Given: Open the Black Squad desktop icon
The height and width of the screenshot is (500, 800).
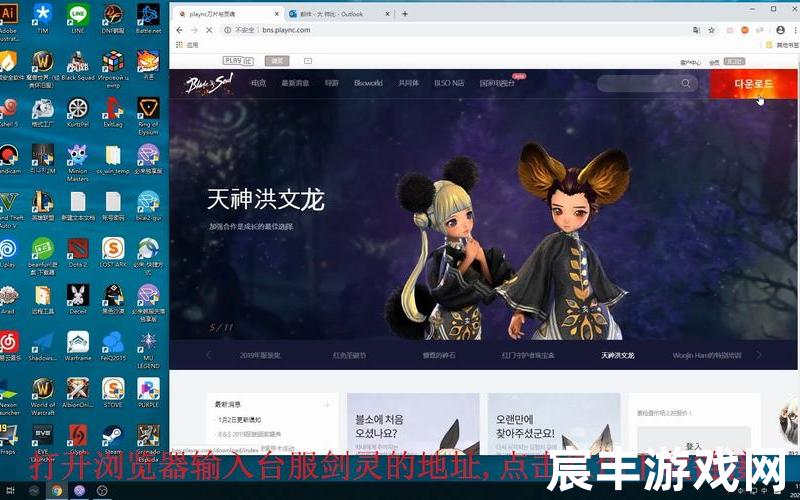Looking at the screenshot, I should coord(78,64).
